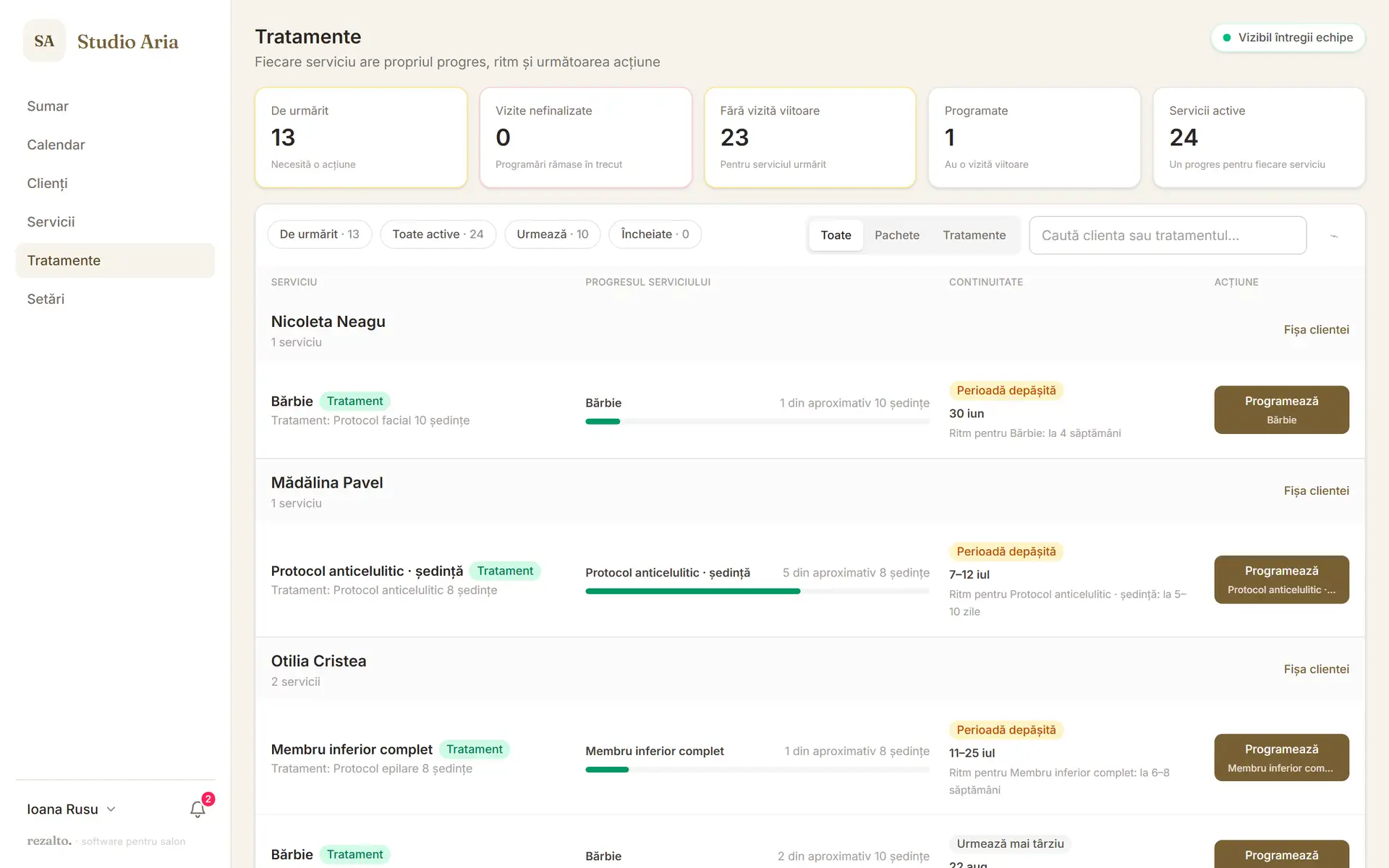Click the Protocol anticelulitic progress bar
This screenshot has width=1389, height=868.
(x=757, y=591)
